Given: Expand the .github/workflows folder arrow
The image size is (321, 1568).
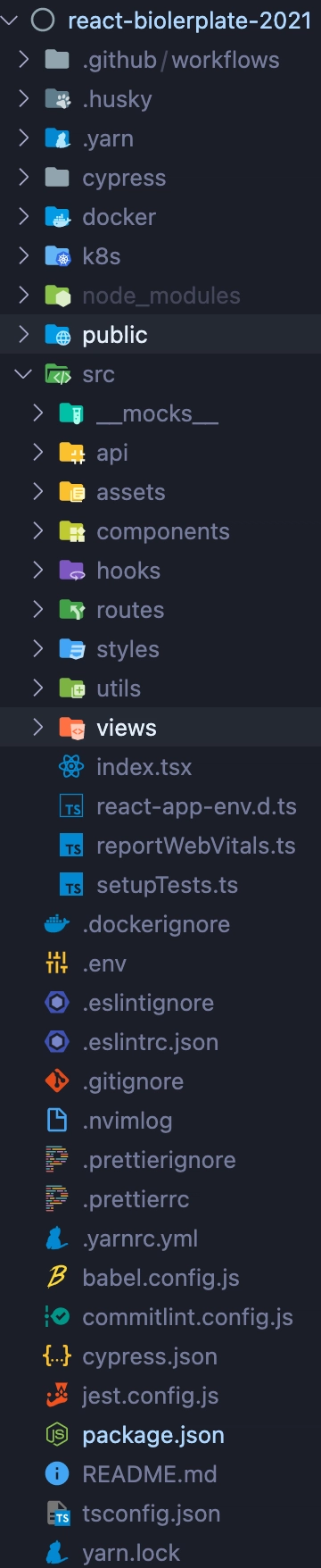Looking at the screenshot, I should pyautogui.click(x=24, y=60).
